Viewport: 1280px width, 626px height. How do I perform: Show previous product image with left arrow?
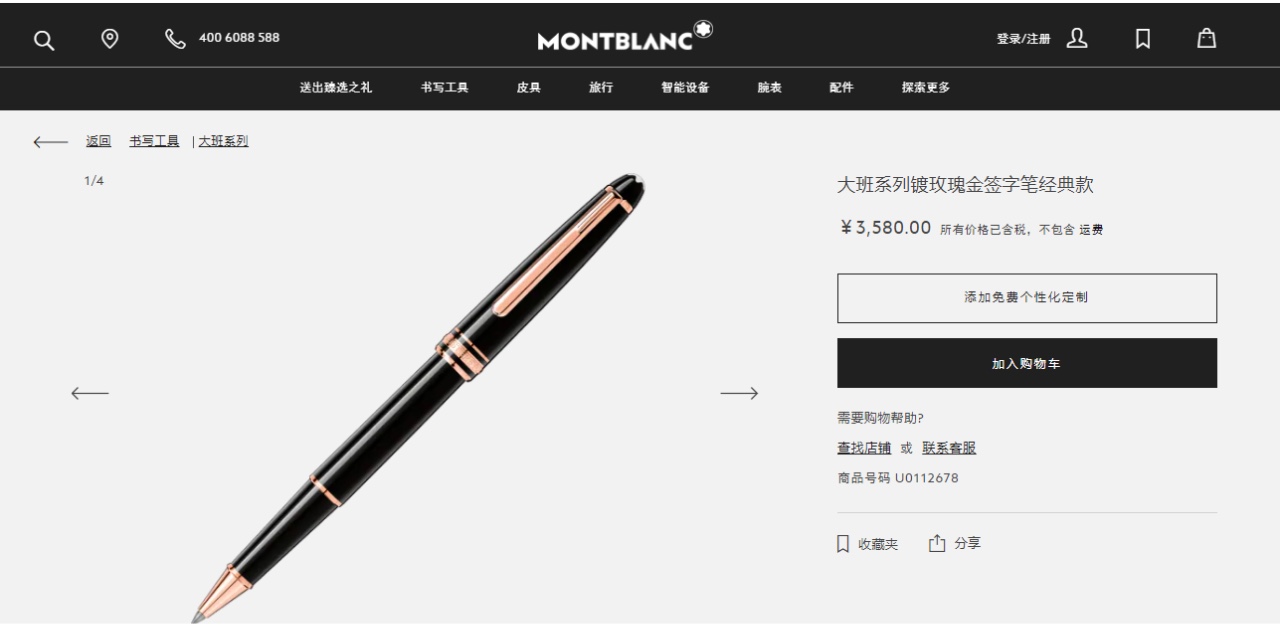tap(90, 393)
